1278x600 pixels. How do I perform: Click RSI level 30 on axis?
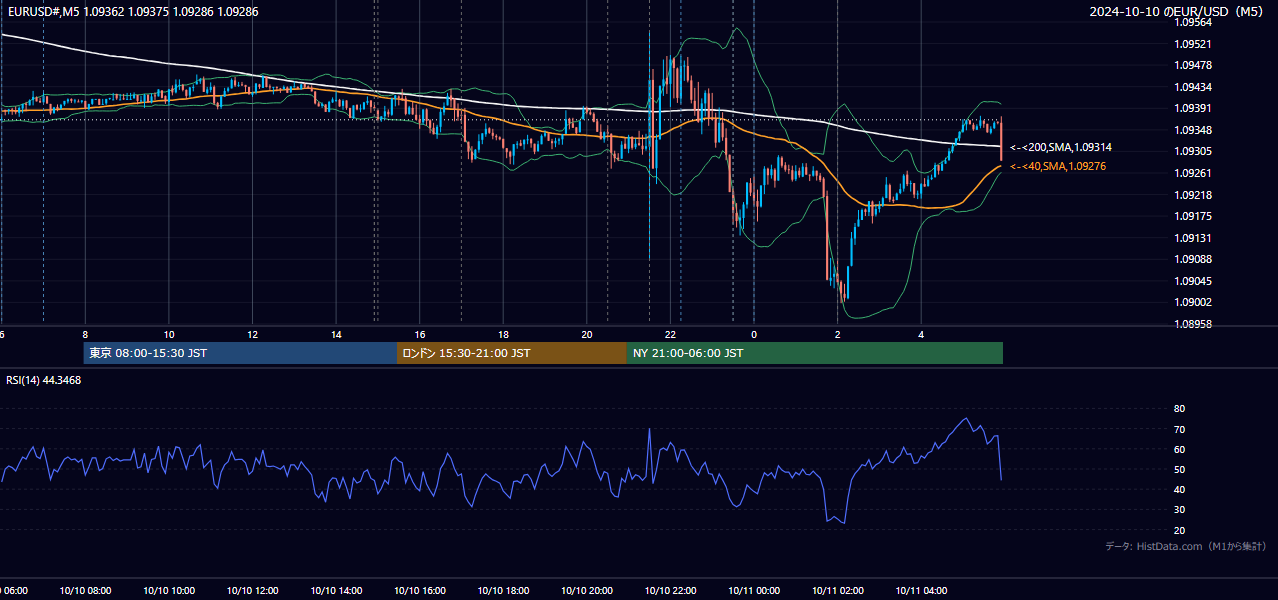pos(1179,510)
